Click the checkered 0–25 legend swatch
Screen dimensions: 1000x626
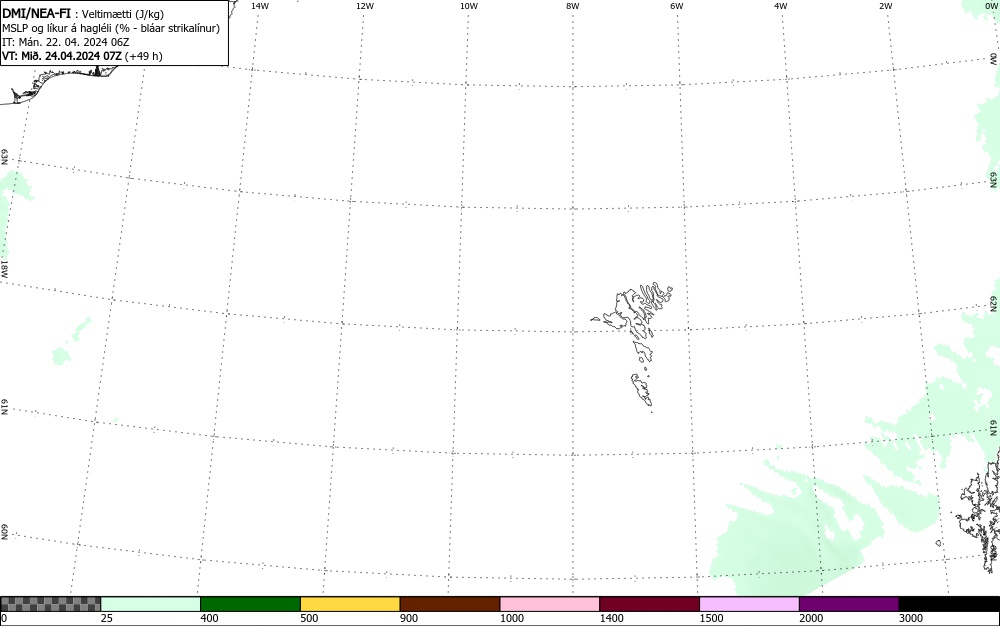pos(51,604)
